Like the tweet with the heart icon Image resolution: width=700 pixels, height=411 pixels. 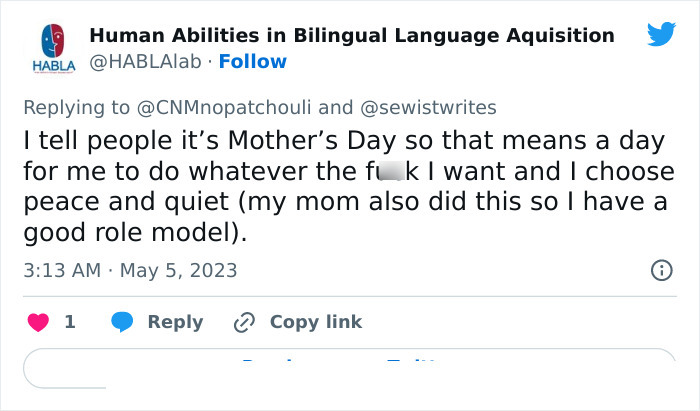tap(39, 322)
